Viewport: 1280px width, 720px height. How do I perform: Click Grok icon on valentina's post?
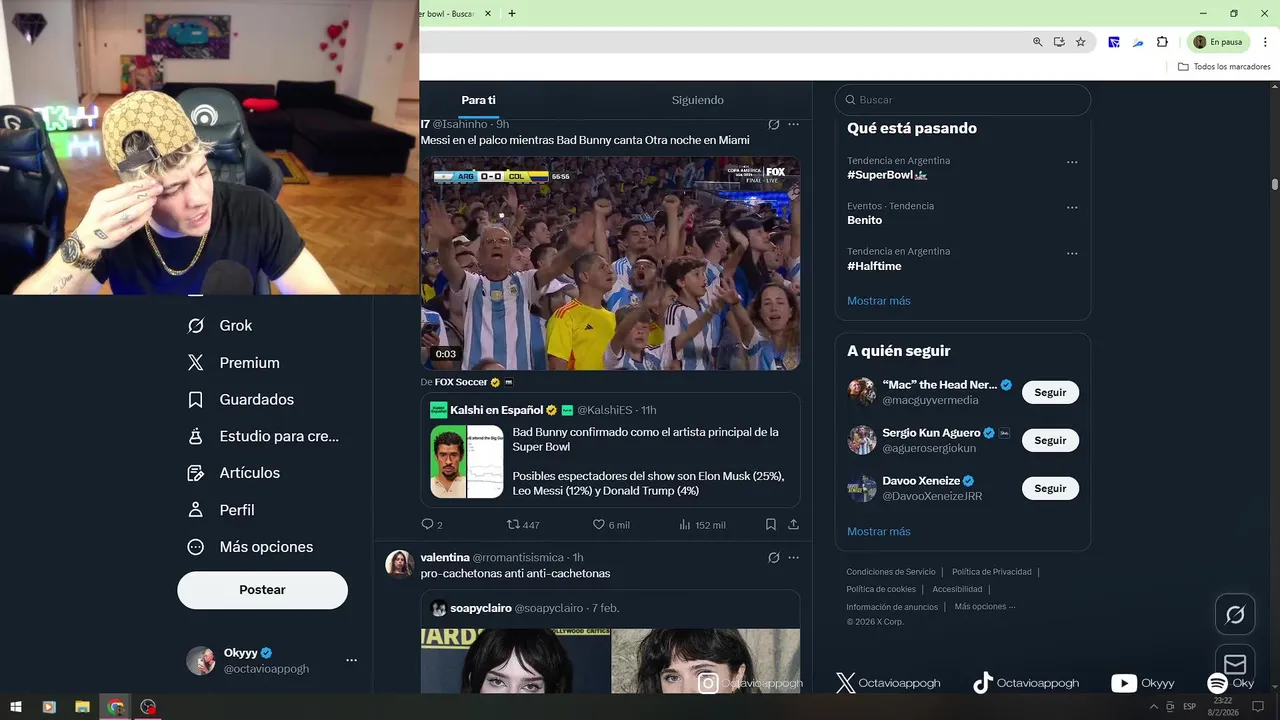(773, 557)
